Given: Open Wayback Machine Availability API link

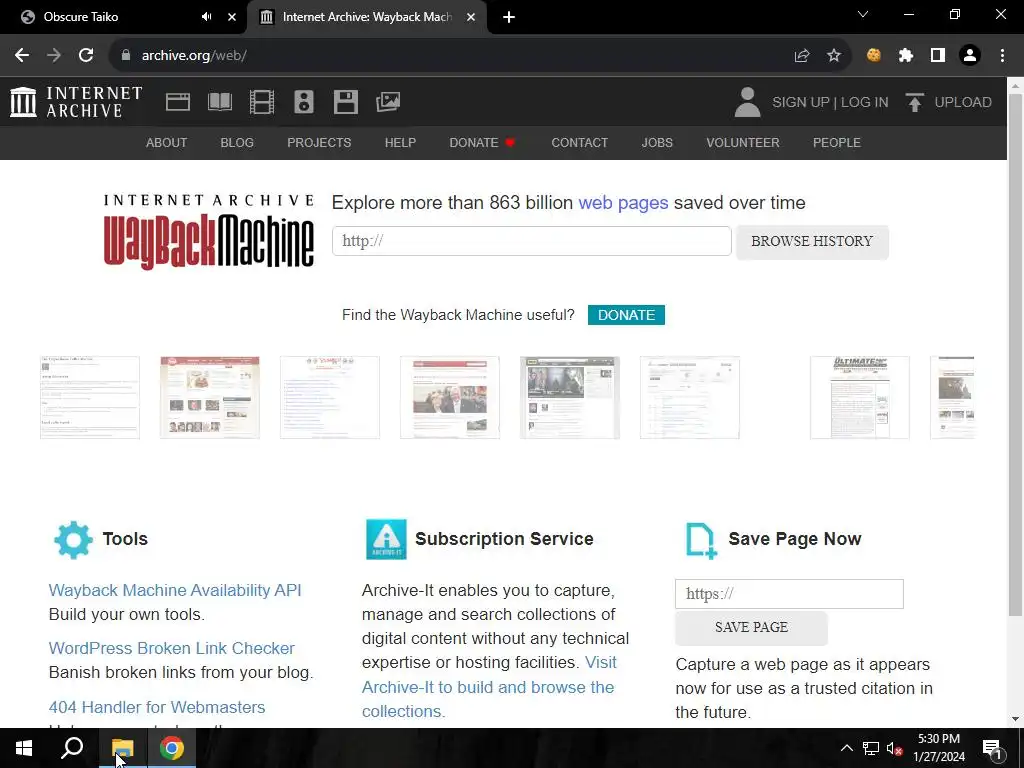Looking at the screenshot, I should [175, 590].
